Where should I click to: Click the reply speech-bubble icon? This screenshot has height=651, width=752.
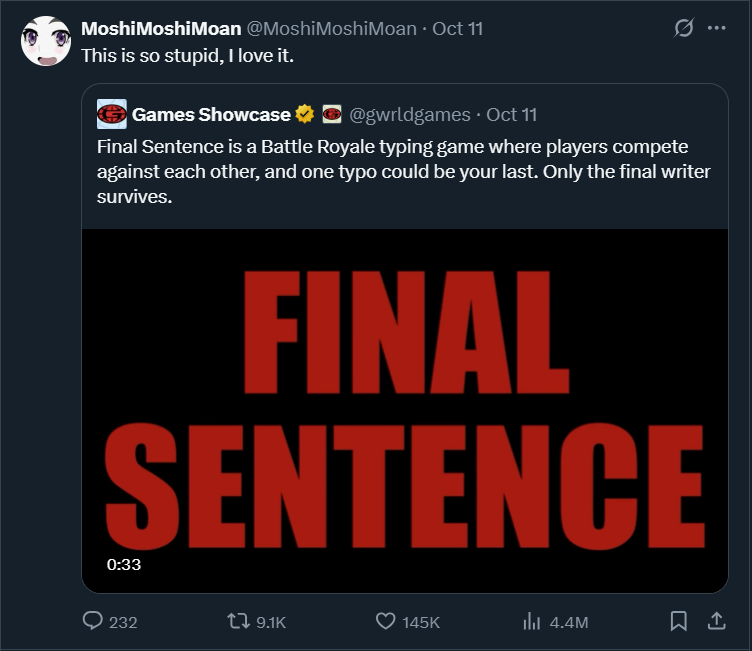point(93,622)
